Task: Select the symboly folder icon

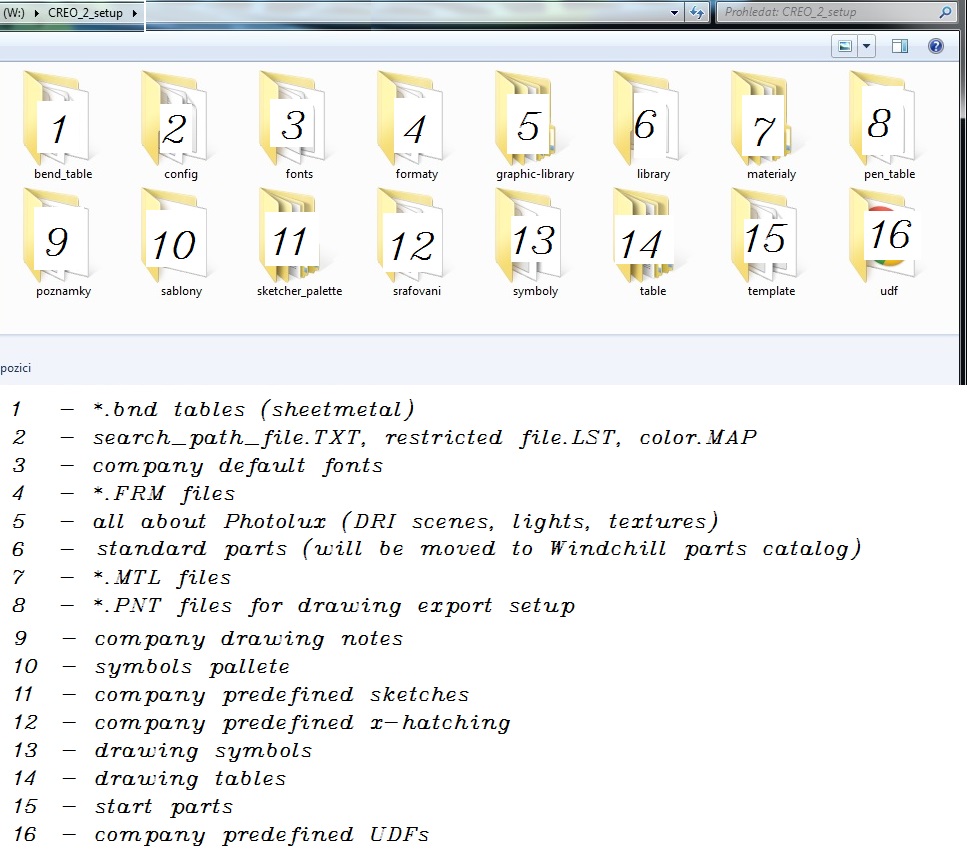Action: point(529,236)
